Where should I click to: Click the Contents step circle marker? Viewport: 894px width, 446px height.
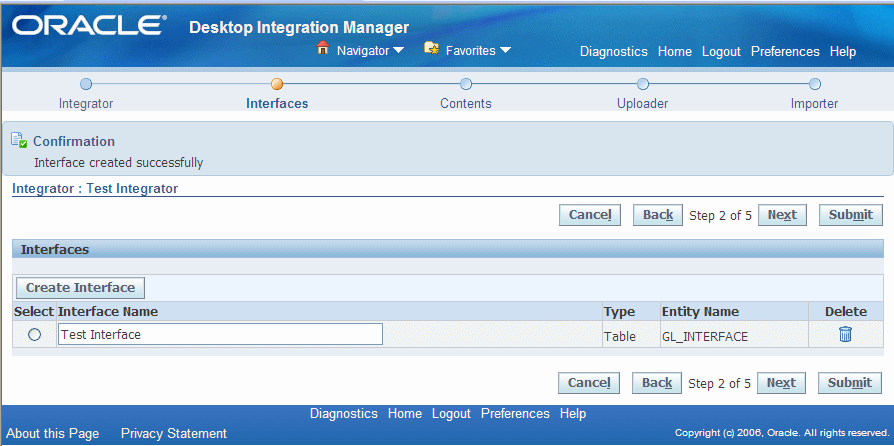[466, 84]
